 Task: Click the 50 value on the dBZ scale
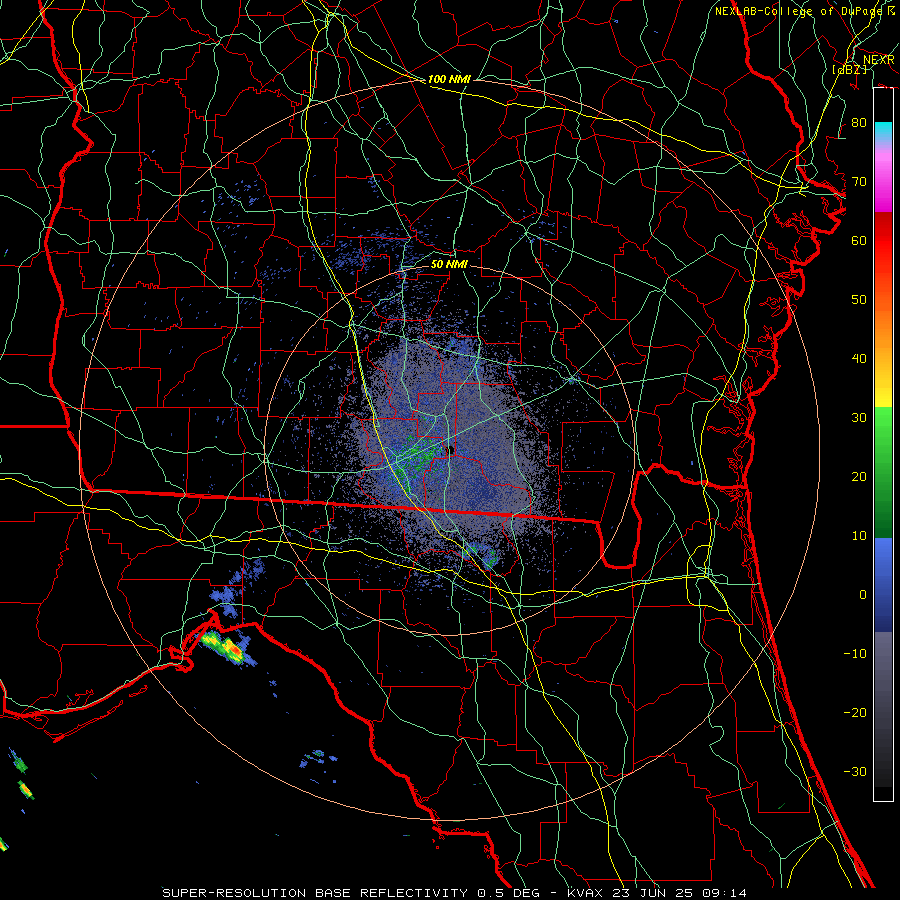[859, 300]
